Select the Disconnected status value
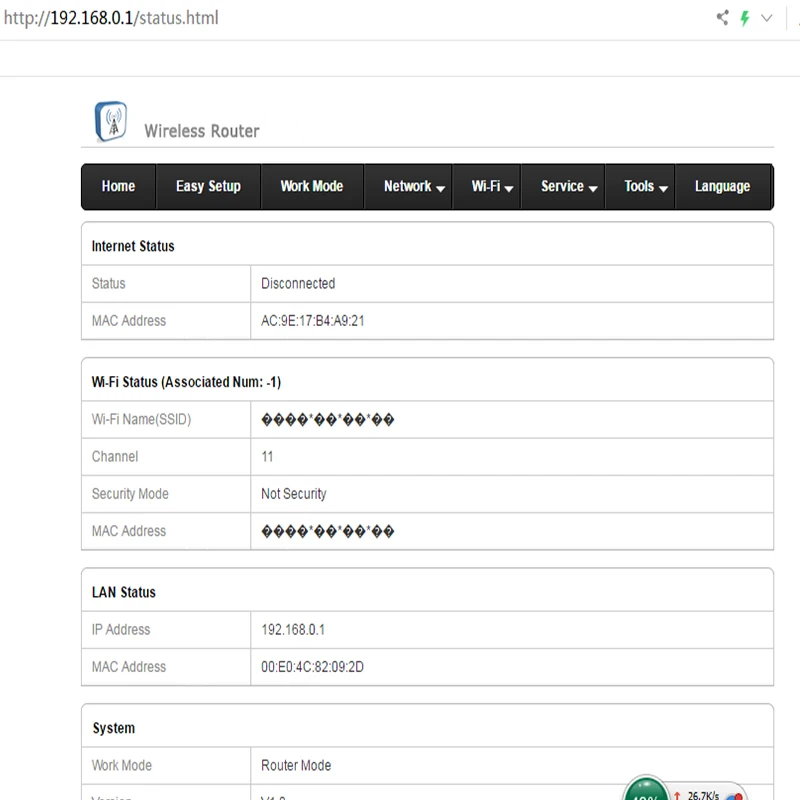Image resolution: width=800 pixels, height=800 pixels. coord(298,283)
